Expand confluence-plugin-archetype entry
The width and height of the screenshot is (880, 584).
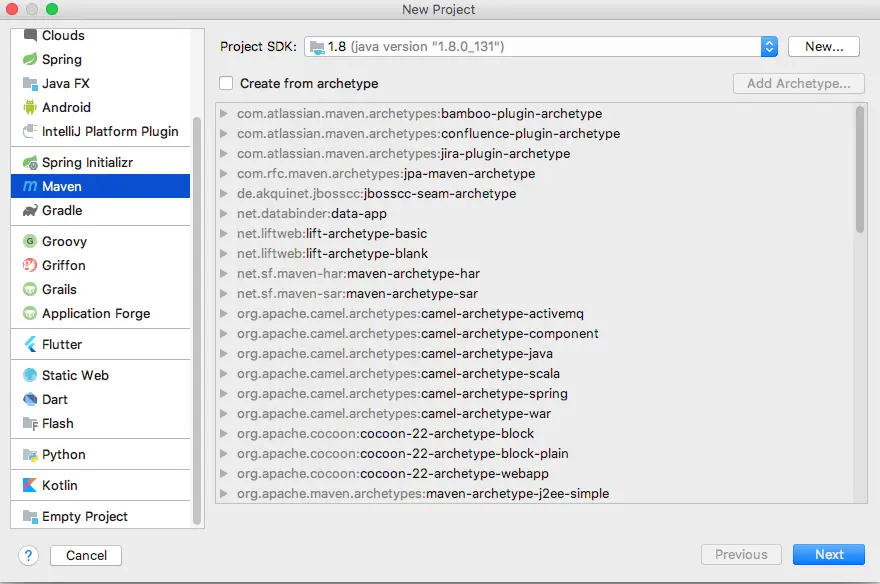223,134
